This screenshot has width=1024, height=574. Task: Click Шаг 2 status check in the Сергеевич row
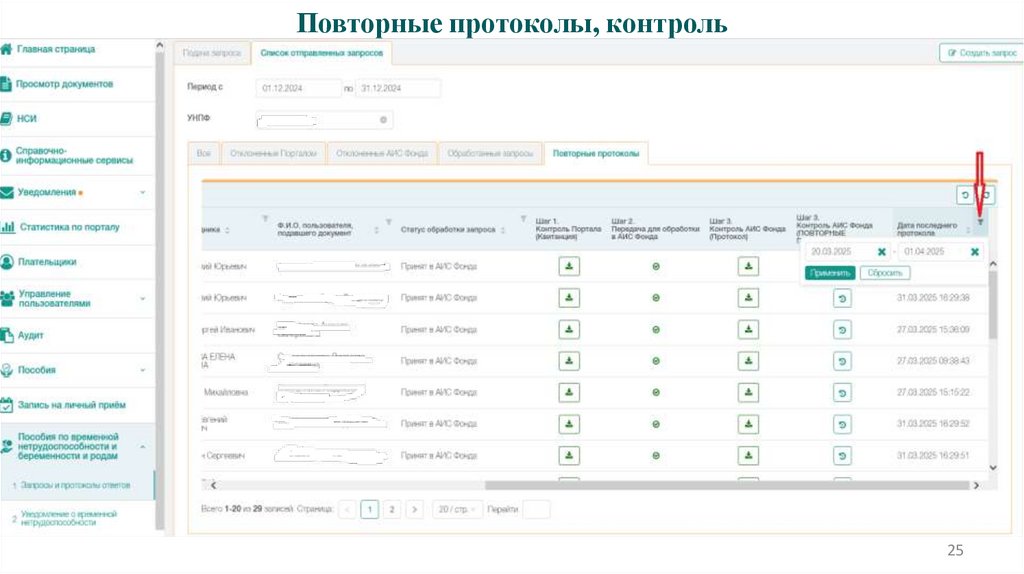pos(656,456)
